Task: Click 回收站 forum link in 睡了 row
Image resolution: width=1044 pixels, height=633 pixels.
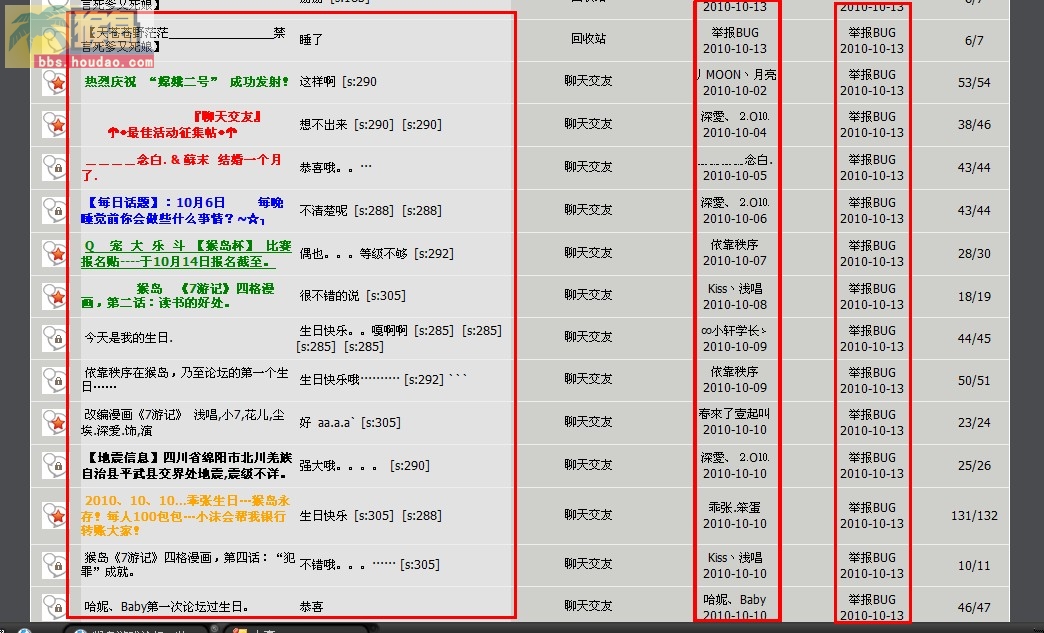Action: pos(588,39)
